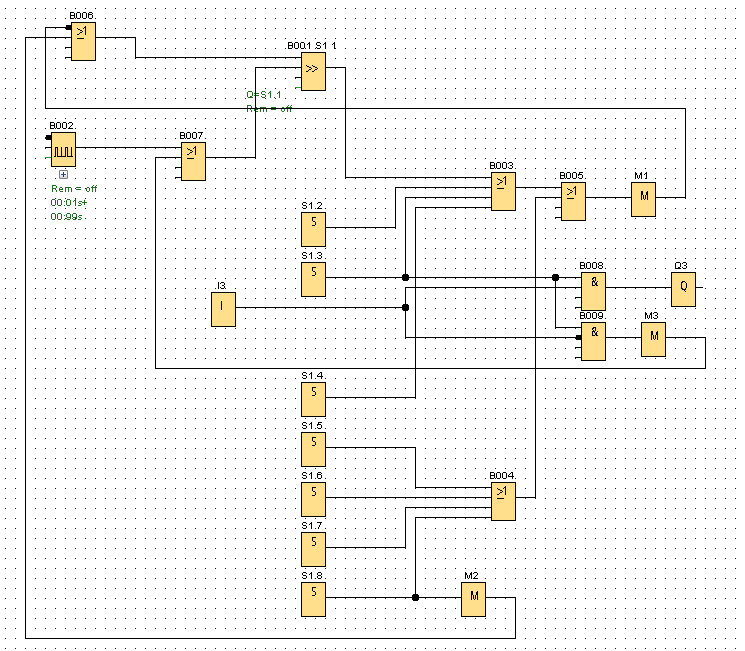
Task: Select the B007 OR gate block
Action: tap(193, 161)
